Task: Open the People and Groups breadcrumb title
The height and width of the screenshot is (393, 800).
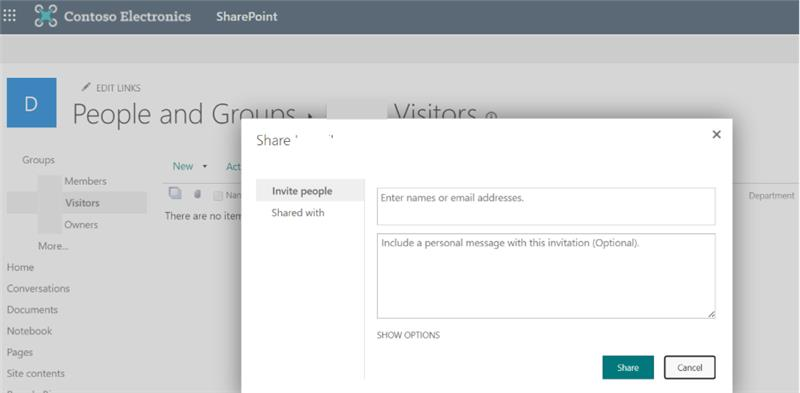Action: [184, 114]
